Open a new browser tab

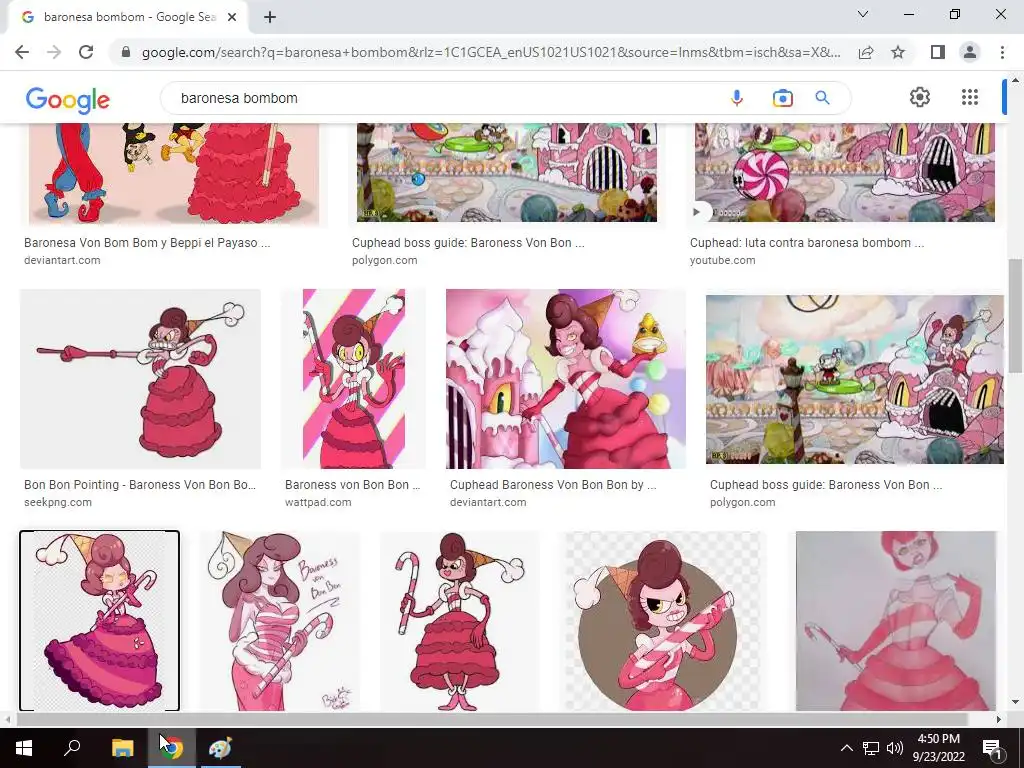click(270, 17)
